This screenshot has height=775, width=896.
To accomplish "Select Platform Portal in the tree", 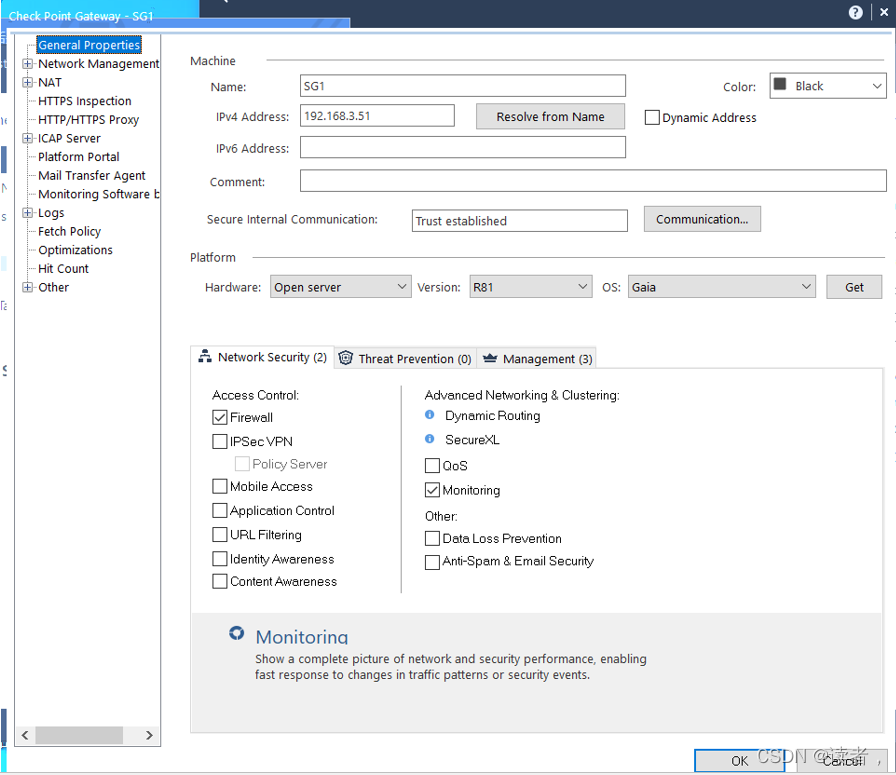I will click(x=79, y=157).
